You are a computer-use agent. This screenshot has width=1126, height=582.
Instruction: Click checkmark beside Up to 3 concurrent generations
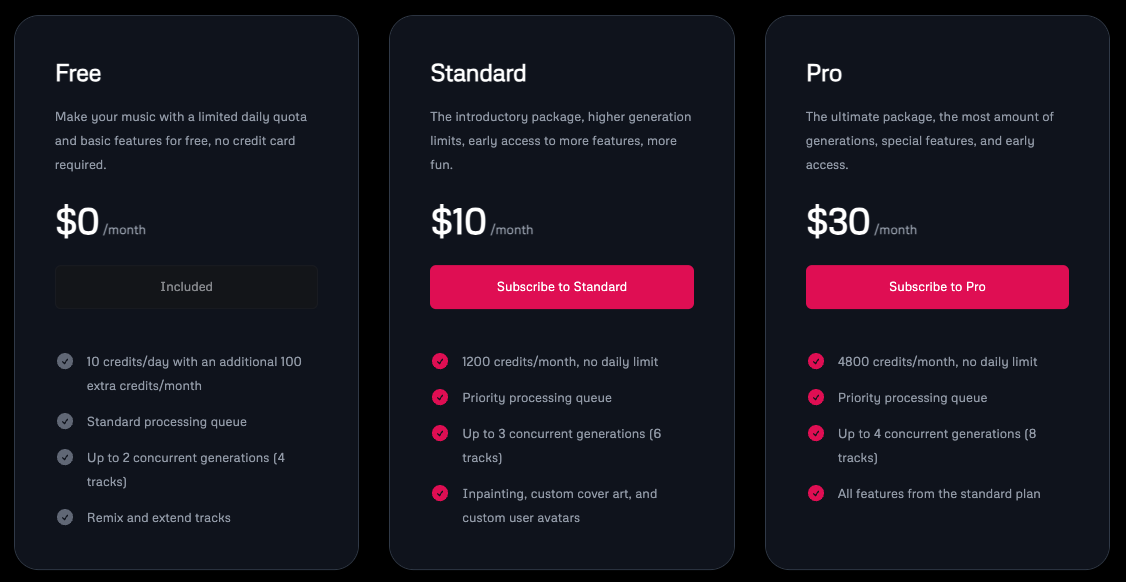click(x=440, y=433)
